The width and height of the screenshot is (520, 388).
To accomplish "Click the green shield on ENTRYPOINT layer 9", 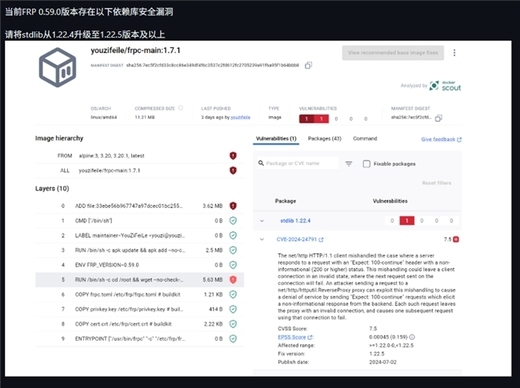I will tap(233, 339).
